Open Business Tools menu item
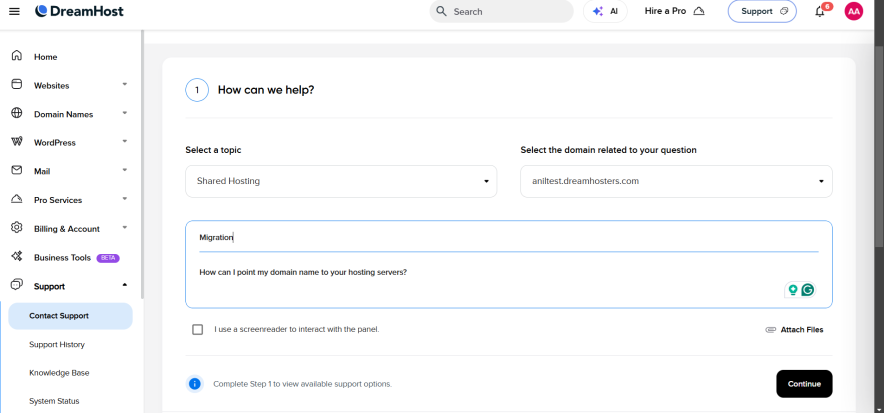The width and height of the screenshot is (884, 413). tap(62, 257)
